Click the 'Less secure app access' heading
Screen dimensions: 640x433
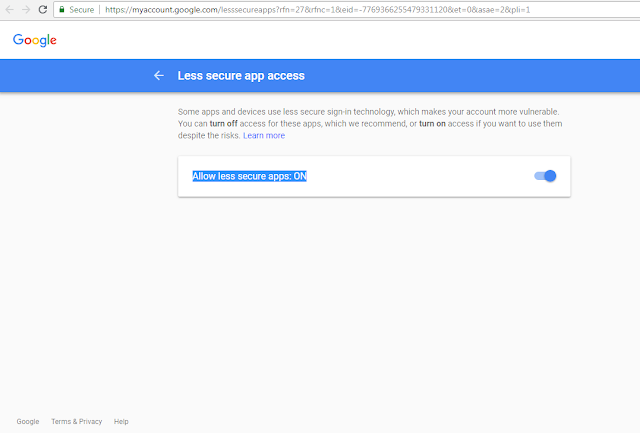[241, 76]
